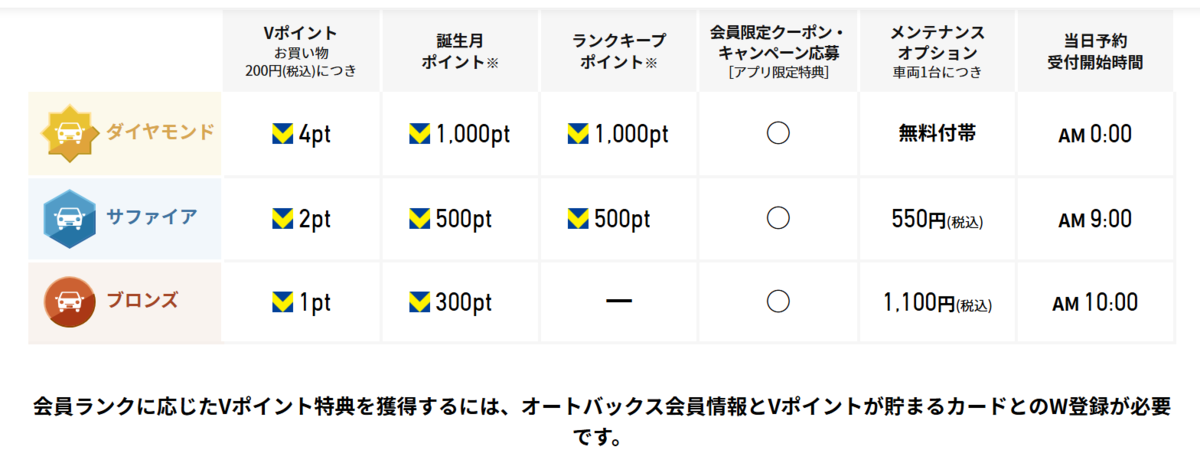Click the dash in Bronze rank-keep cell
Screen dimensions: 1200x463
pyautogui.click(x=620, y=301)
